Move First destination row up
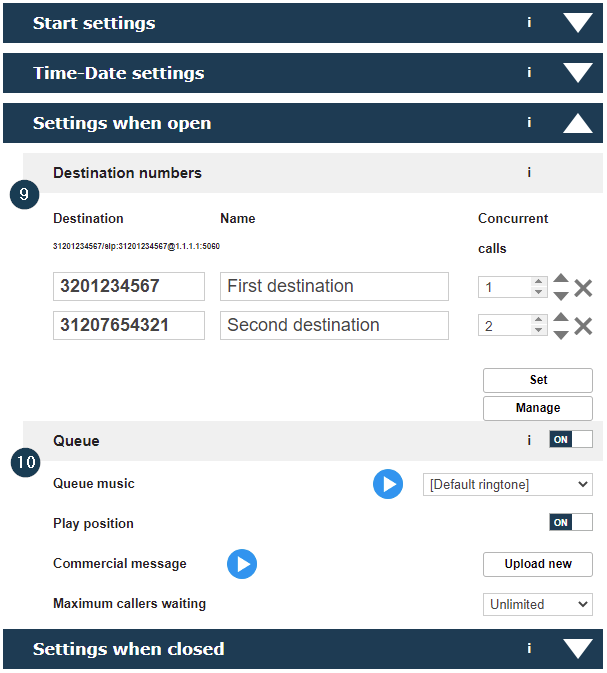This screenshot has height=673, width=607. pyautogui.click(x=561, y=278)
